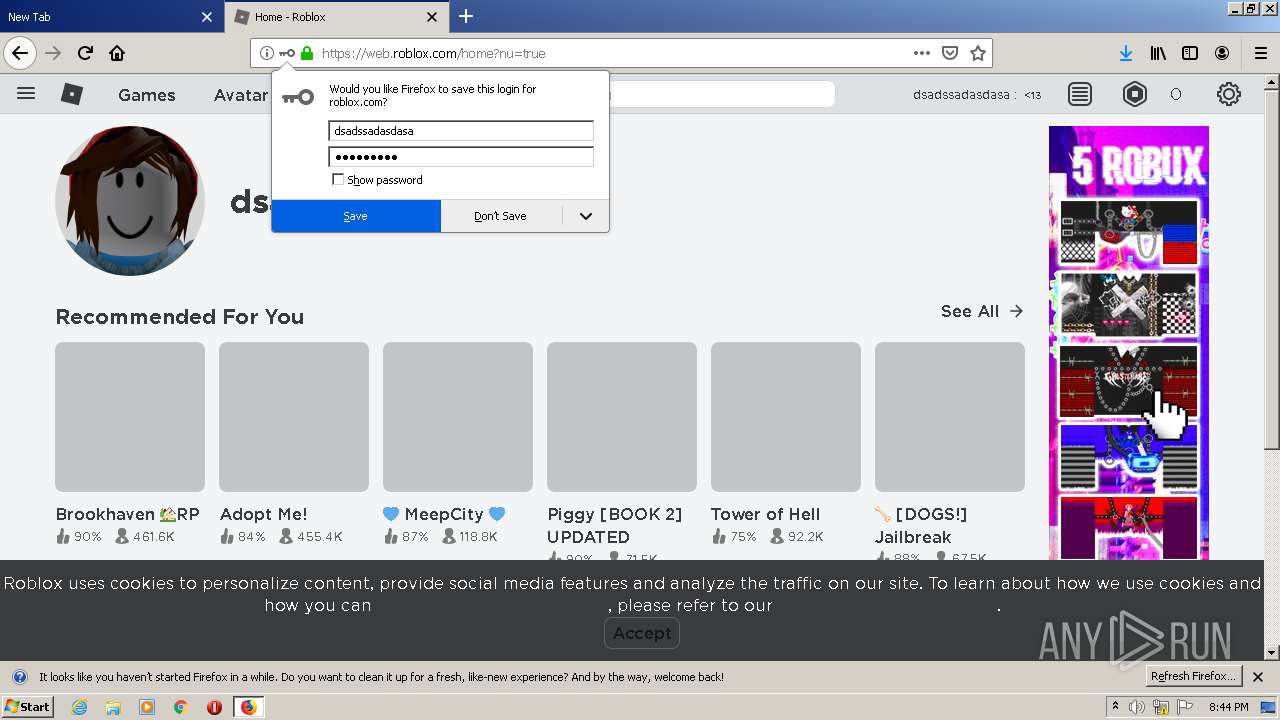Save page to Pocket icon
This screenshot has width=1280, height=720.
click(x=950, y=53)
